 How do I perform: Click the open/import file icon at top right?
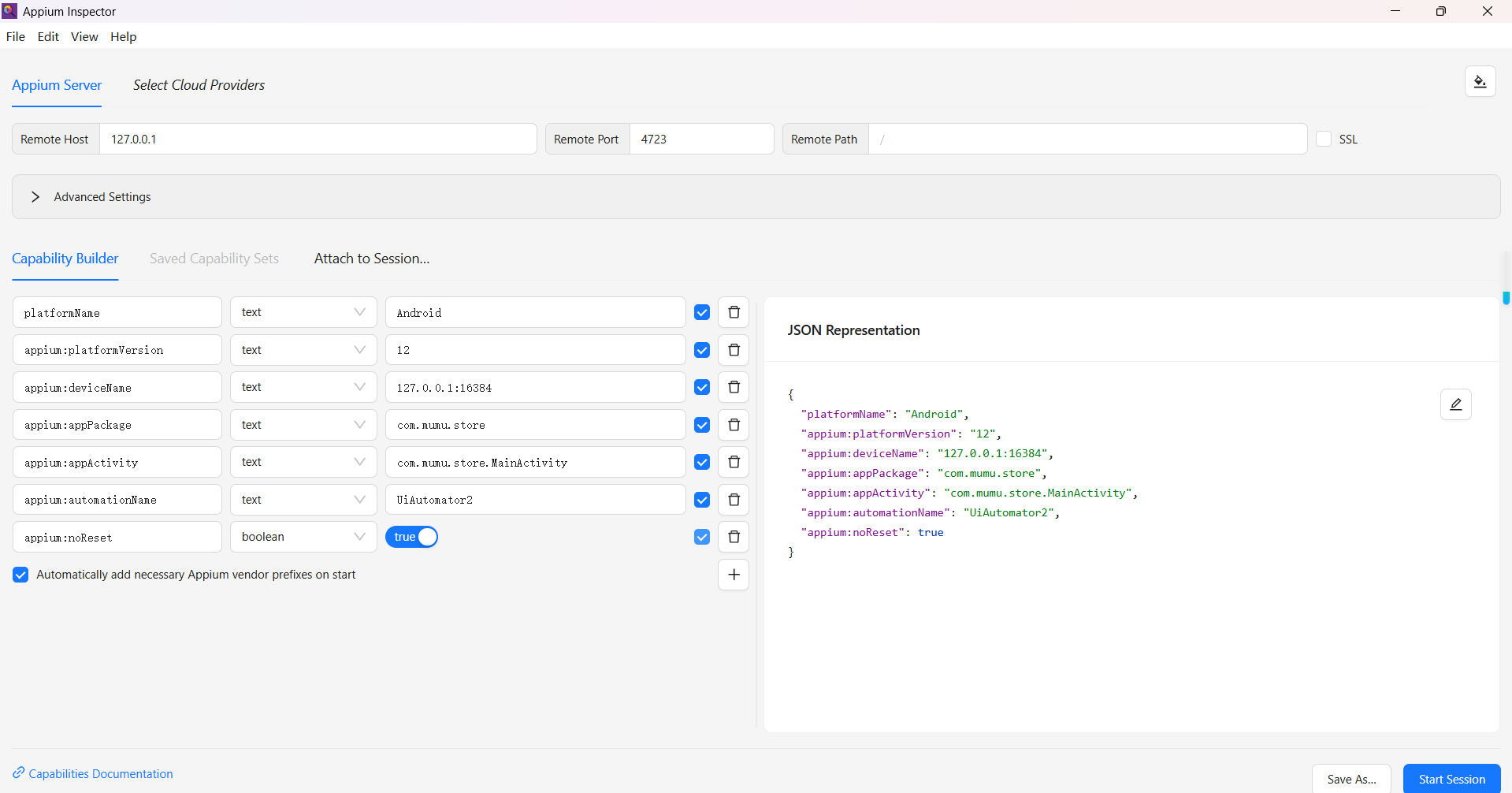click(x=1480, y=82)
